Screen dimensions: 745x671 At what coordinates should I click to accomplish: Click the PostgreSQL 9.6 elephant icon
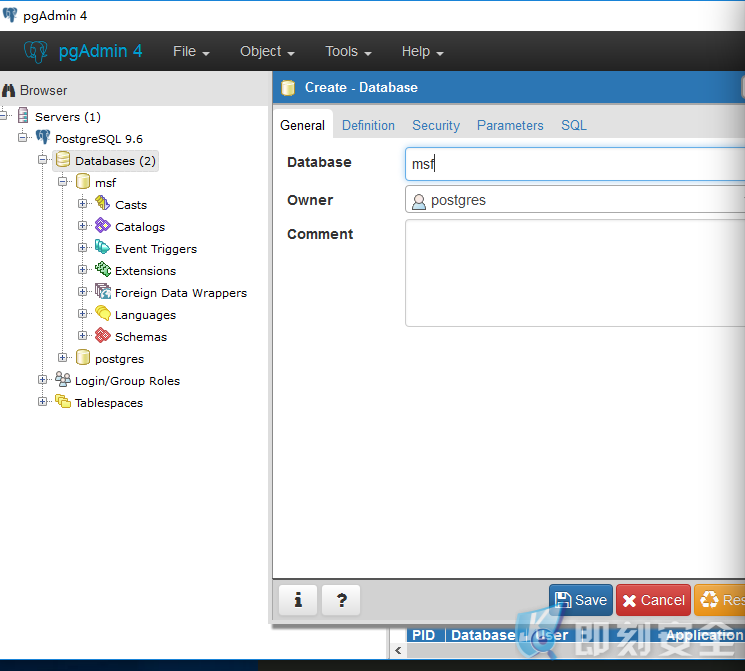[x=43, y=138]
